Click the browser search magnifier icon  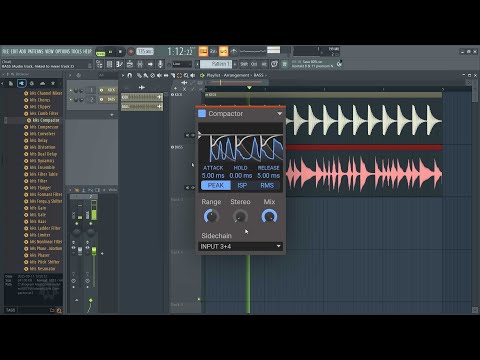[59, 310]
